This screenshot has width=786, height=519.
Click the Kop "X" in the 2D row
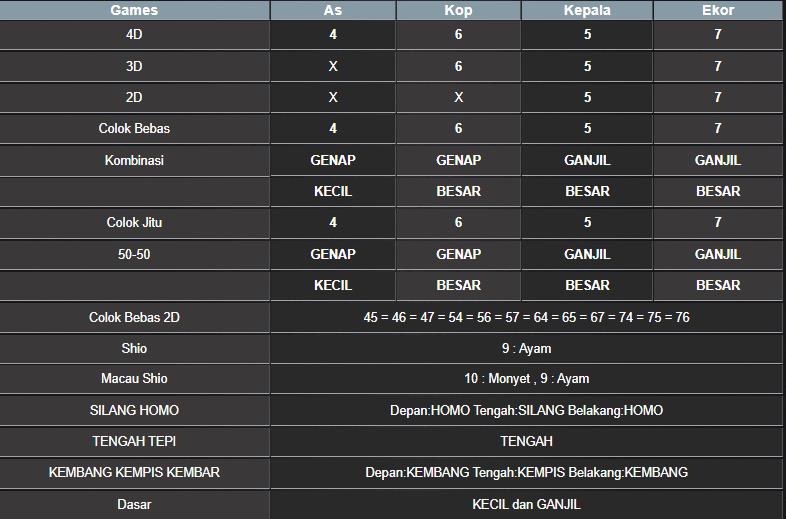pos(458,97)
